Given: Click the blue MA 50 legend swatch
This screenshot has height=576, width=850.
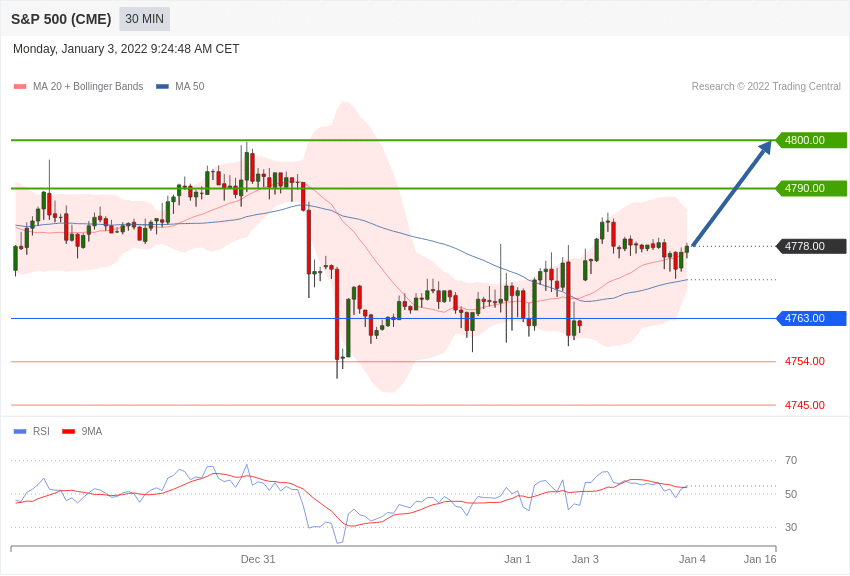Looking at the screenshot, I should pyautogui.click(x=162, y=87).
